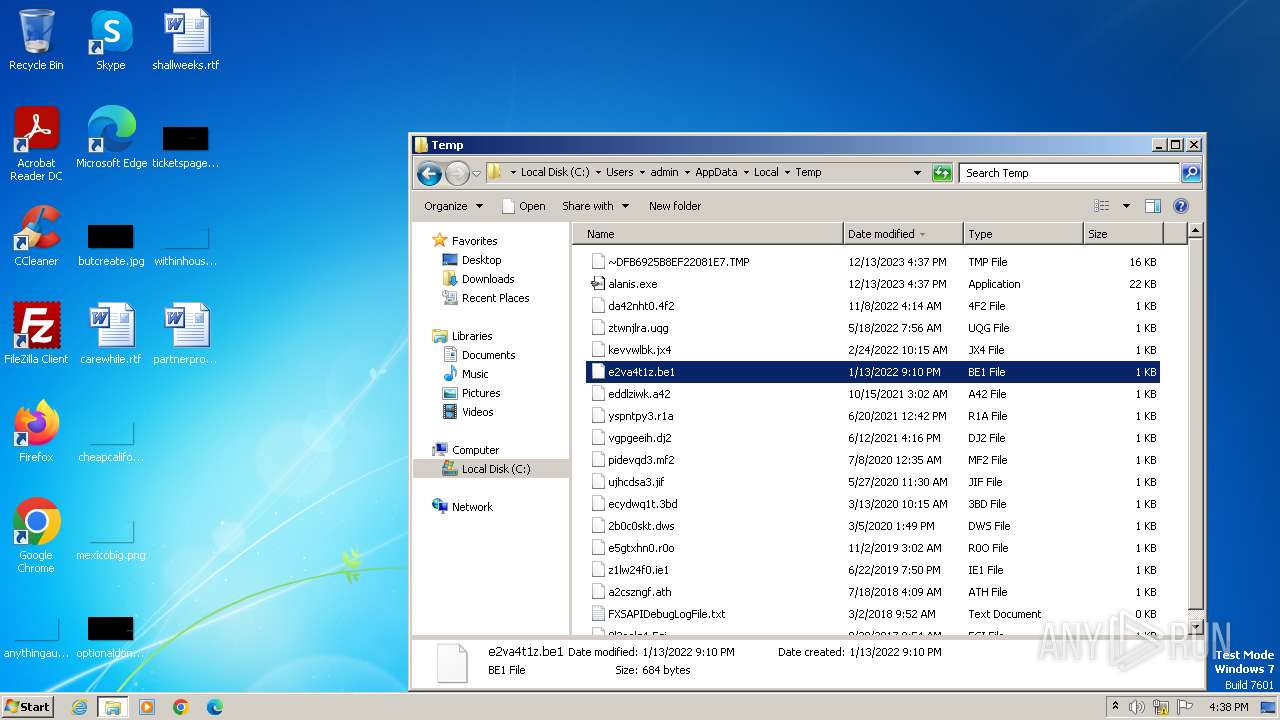Open Edge from the taskbar
Viewport: 1280px width, 720px height.
(214, 707)
